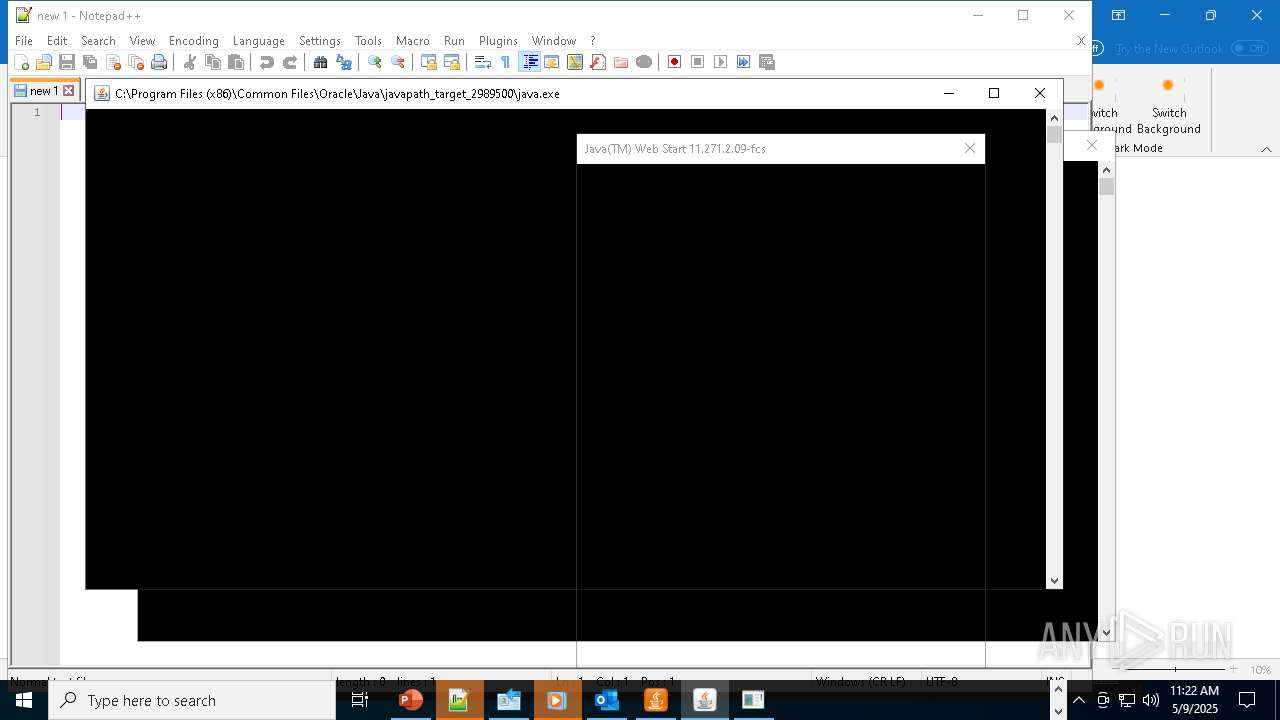Click the Close All toolbar icon
The height and width of the screenshot is (720, 1280).
[x=136, y=62]
